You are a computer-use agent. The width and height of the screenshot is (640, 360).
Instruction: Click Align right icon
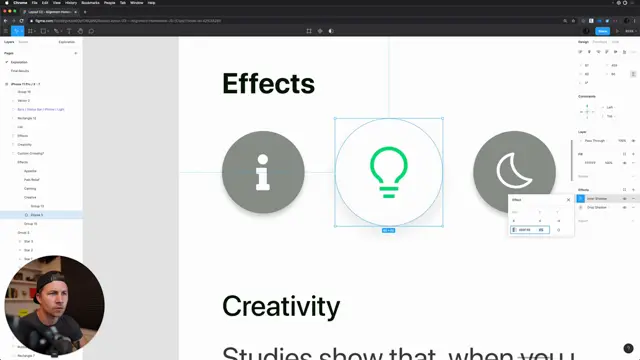(x=598, y=52)
